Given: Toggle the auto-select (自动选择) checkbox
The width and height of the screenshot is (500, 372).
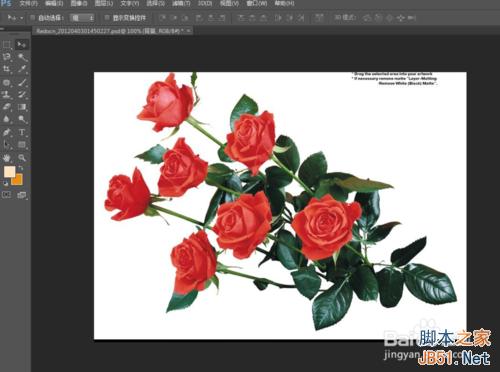Looking at the screenshot, I should point(33,18).
